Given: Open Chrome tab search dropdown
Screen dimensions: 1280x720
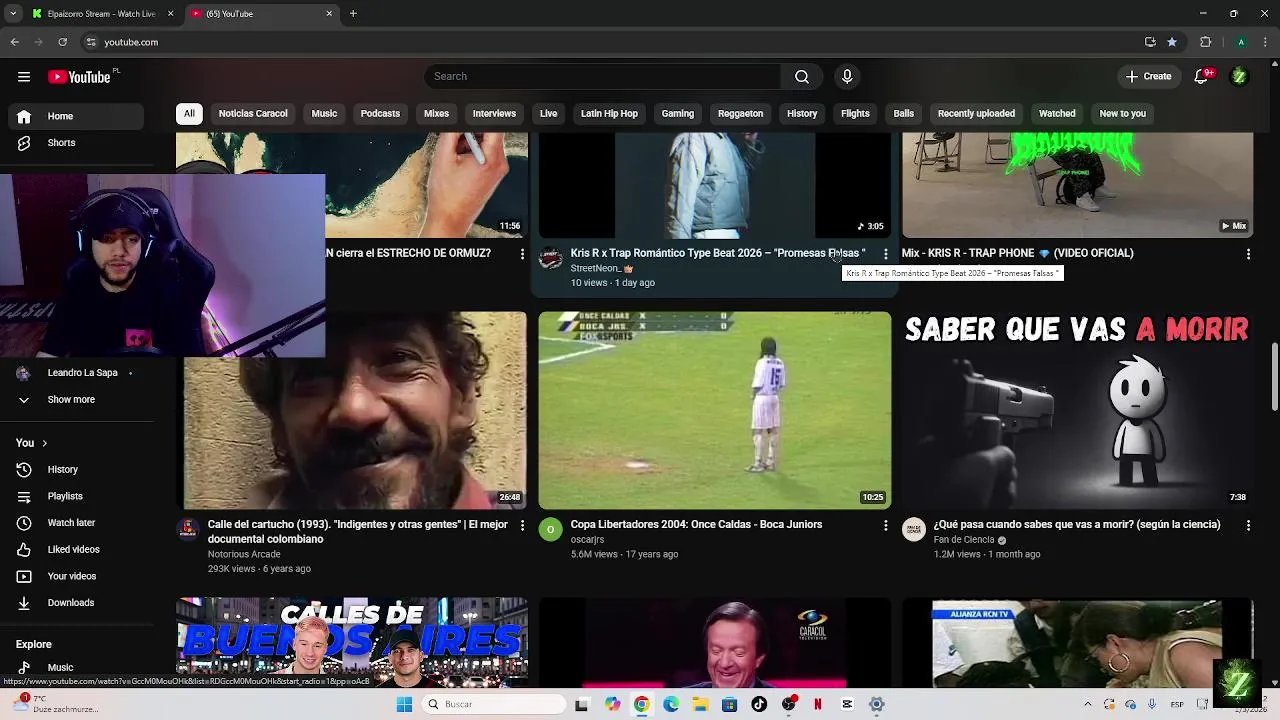Looking at the screenshot, I should (13, 14).
